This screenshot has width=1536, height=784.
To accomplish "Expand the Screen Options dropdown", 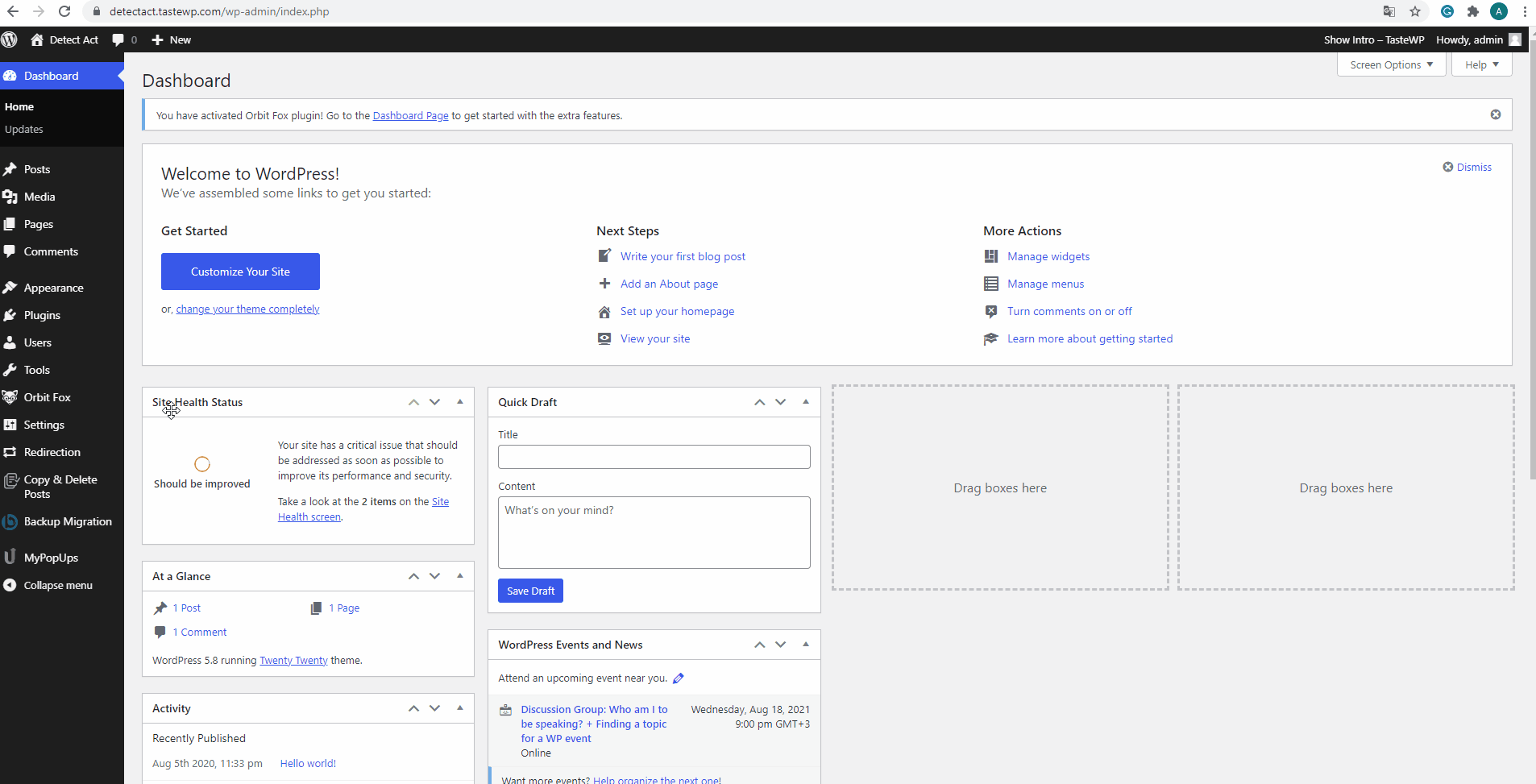I will click(x=1391, y=64).
